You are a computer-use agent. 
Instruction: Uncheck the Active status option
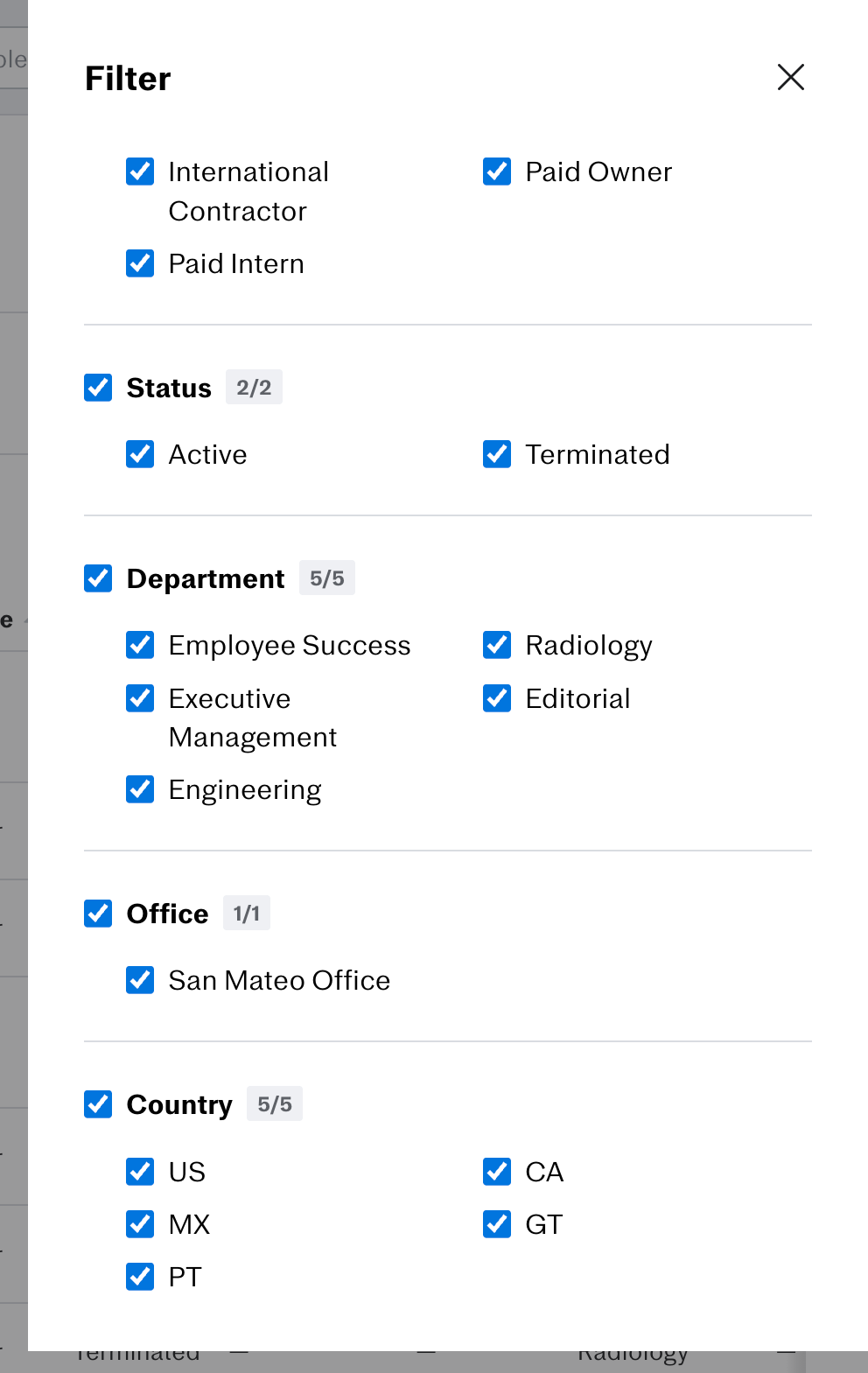tap(140, 454)
